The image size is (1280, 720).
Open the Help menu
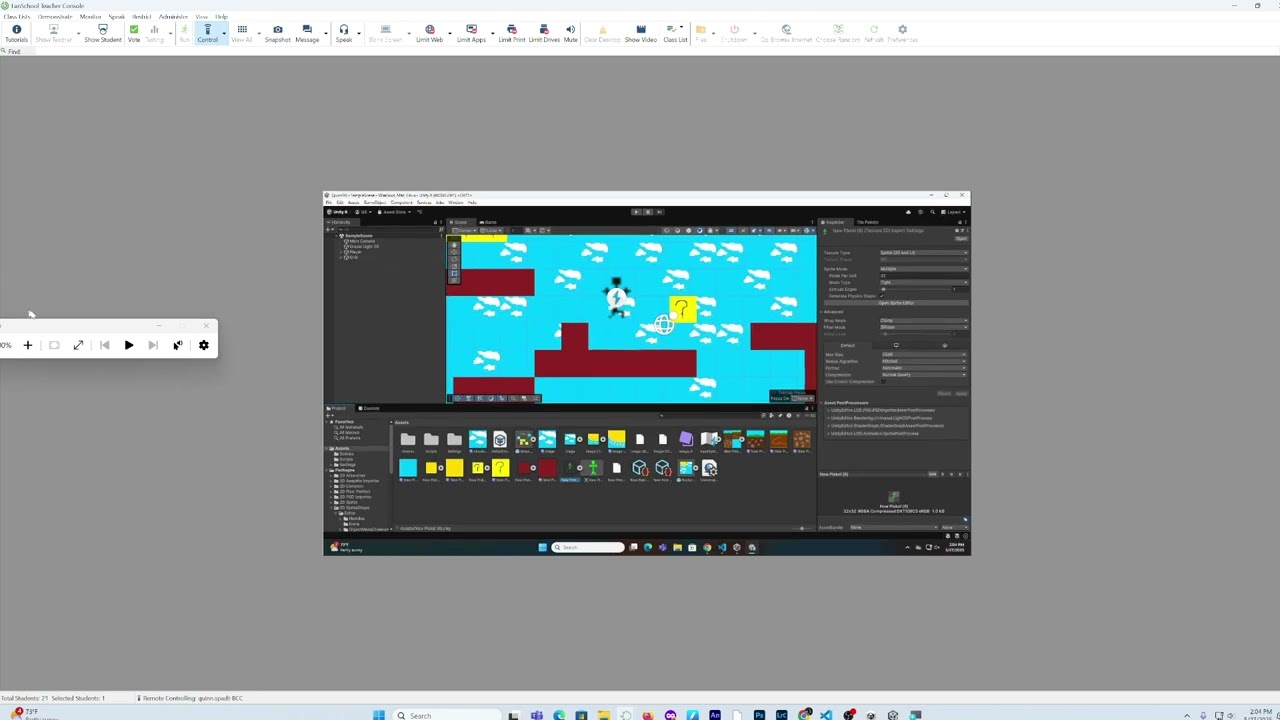(221, 17)
